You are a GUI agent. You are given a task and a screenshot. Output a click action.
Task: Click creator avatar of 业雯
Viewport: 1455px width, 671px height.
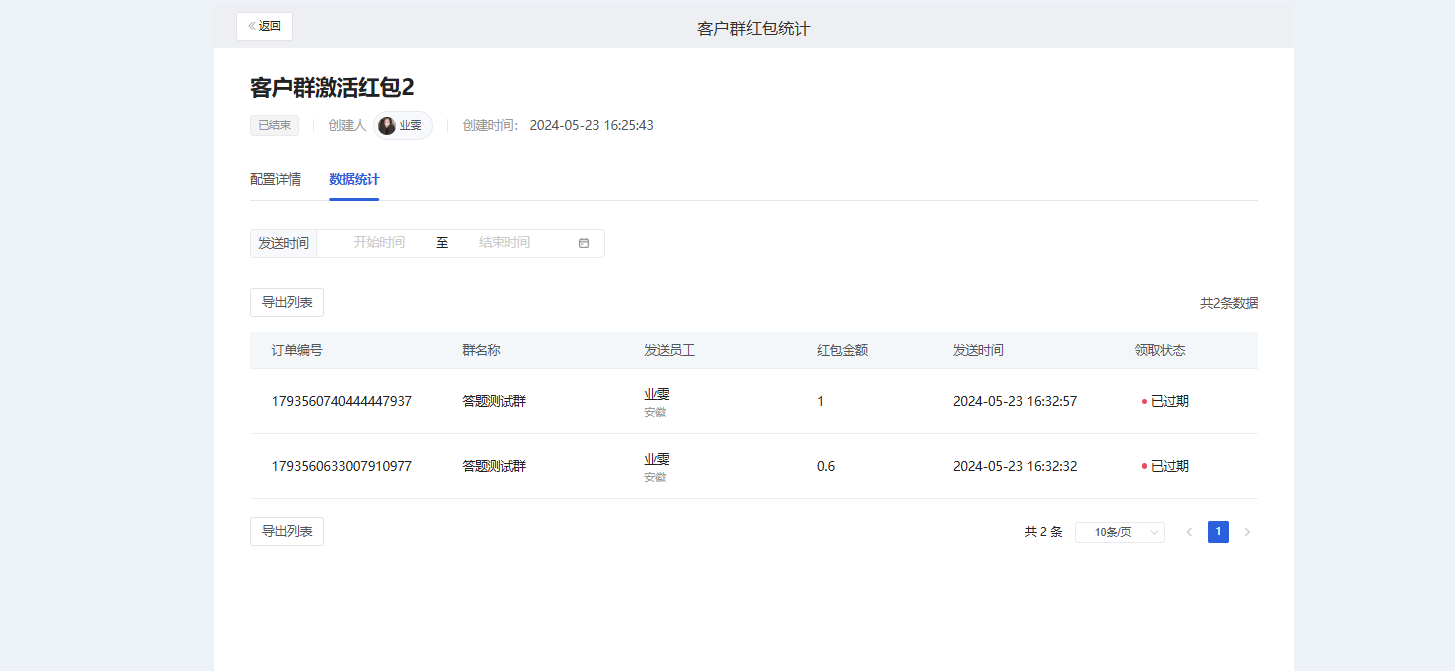[387, 126]
